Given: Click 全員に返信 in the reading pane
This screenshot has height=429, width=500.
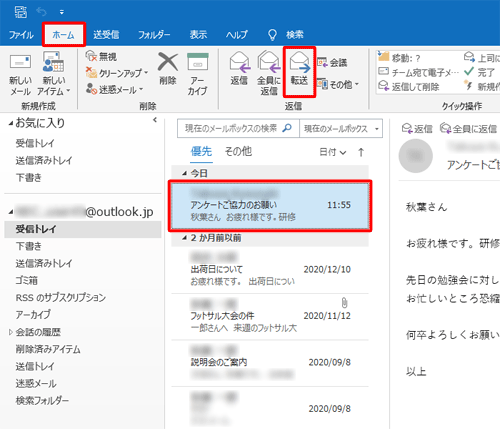Looking at the screenshot, I should pos(468,128).
